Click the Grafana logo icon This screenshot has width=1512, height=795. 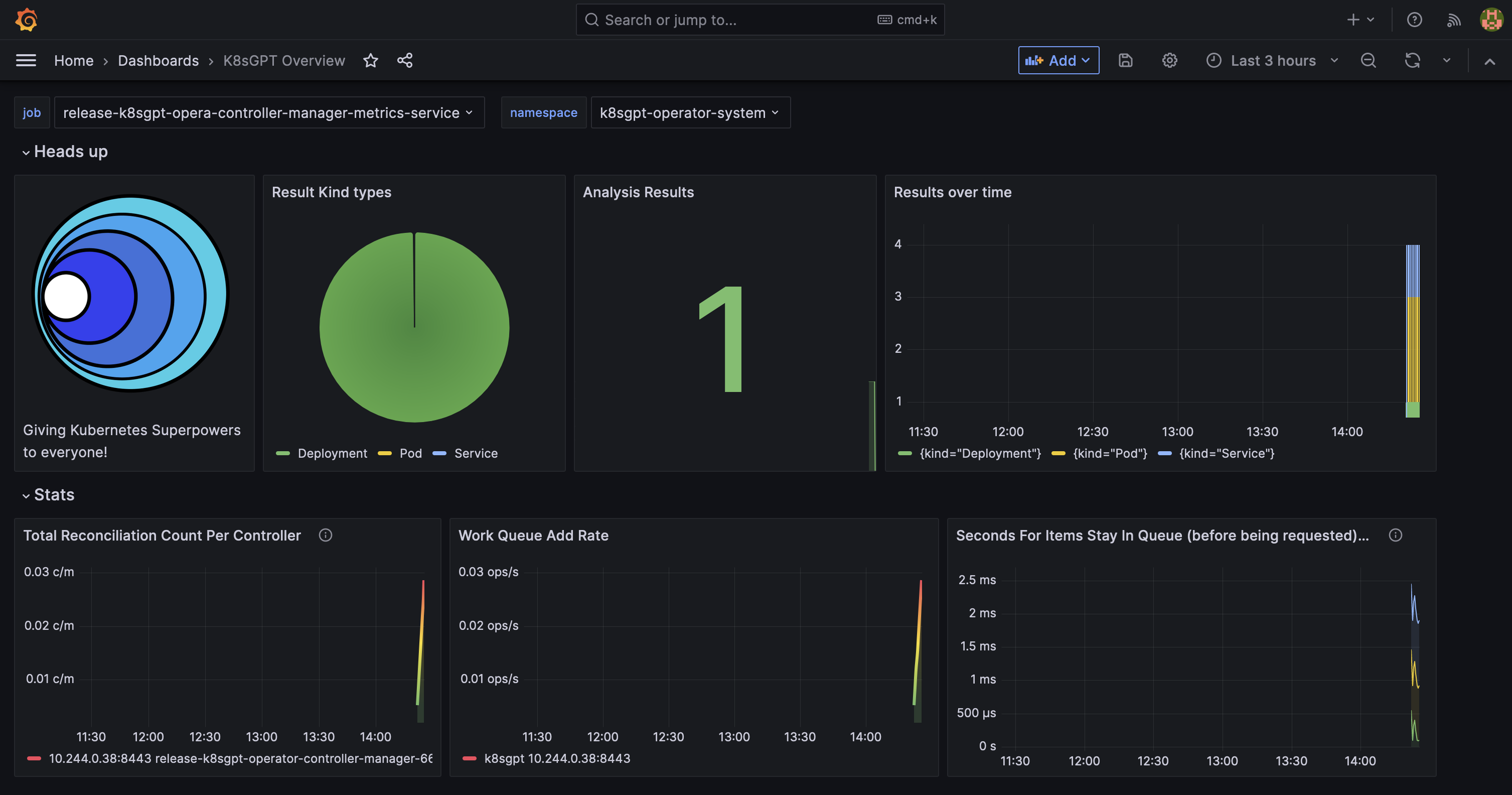[27, 20]
